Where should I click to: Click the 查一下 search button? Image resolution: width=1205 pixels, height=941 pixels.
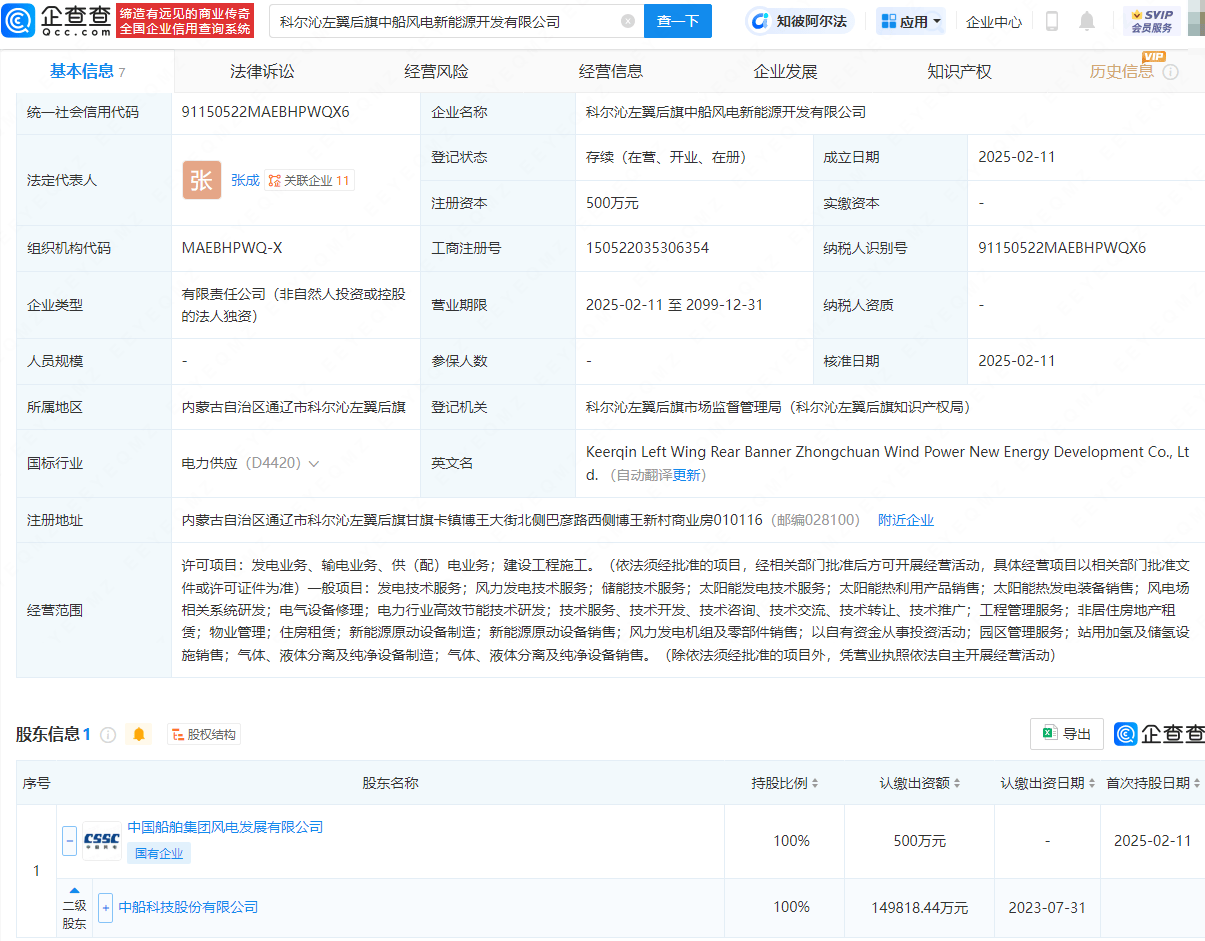(x=677, y=21)
